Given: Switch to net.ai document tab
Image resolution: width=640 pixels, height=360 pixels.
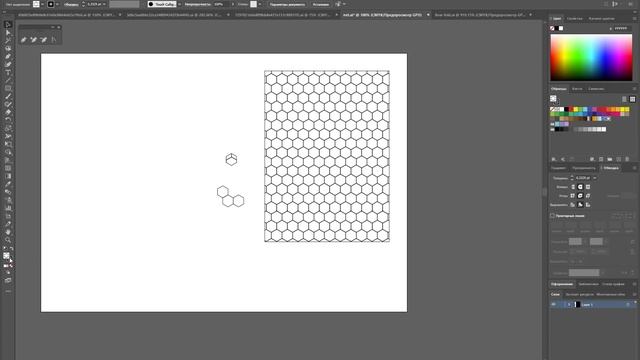Looking at the screenshot, I should [x=382, y=15].
